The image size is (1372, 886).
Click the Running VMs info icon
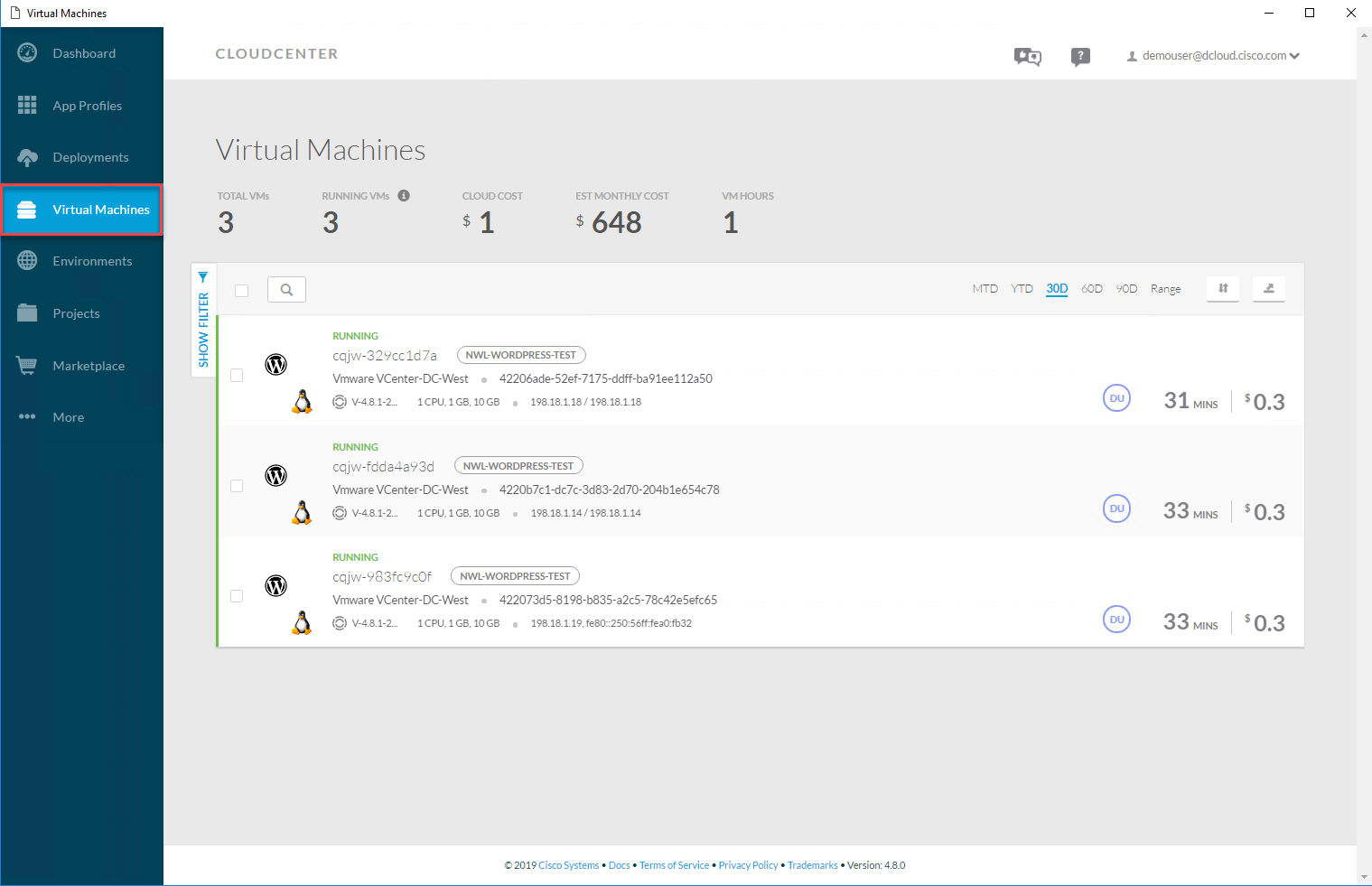point(404,195)
